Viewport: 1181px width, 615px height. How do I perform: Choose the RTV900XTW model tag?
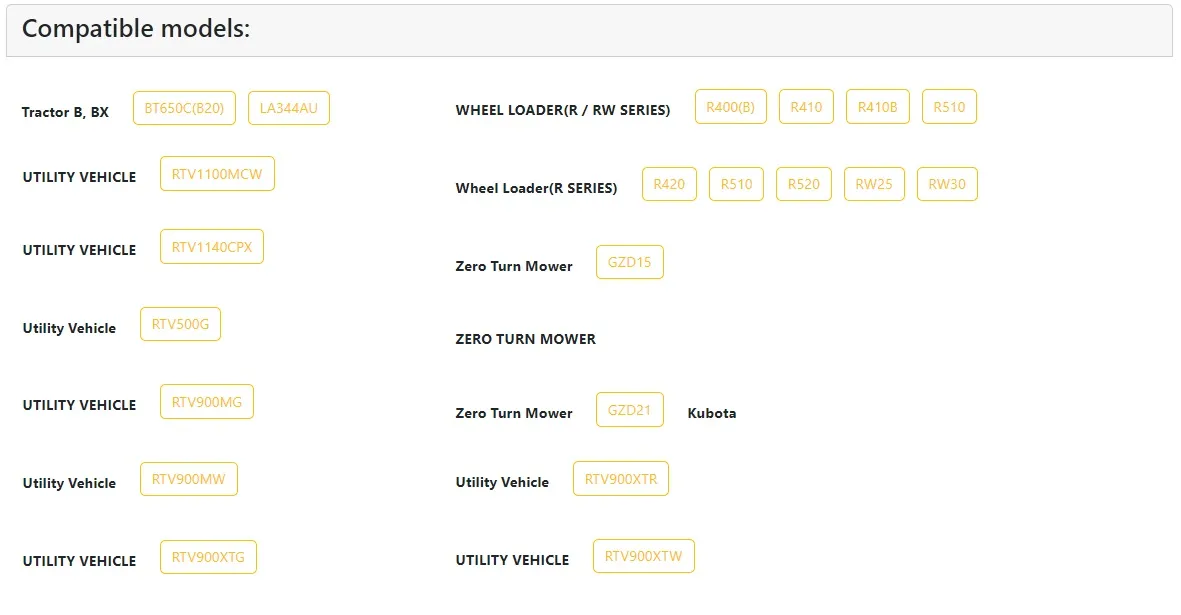coord(643,556)
